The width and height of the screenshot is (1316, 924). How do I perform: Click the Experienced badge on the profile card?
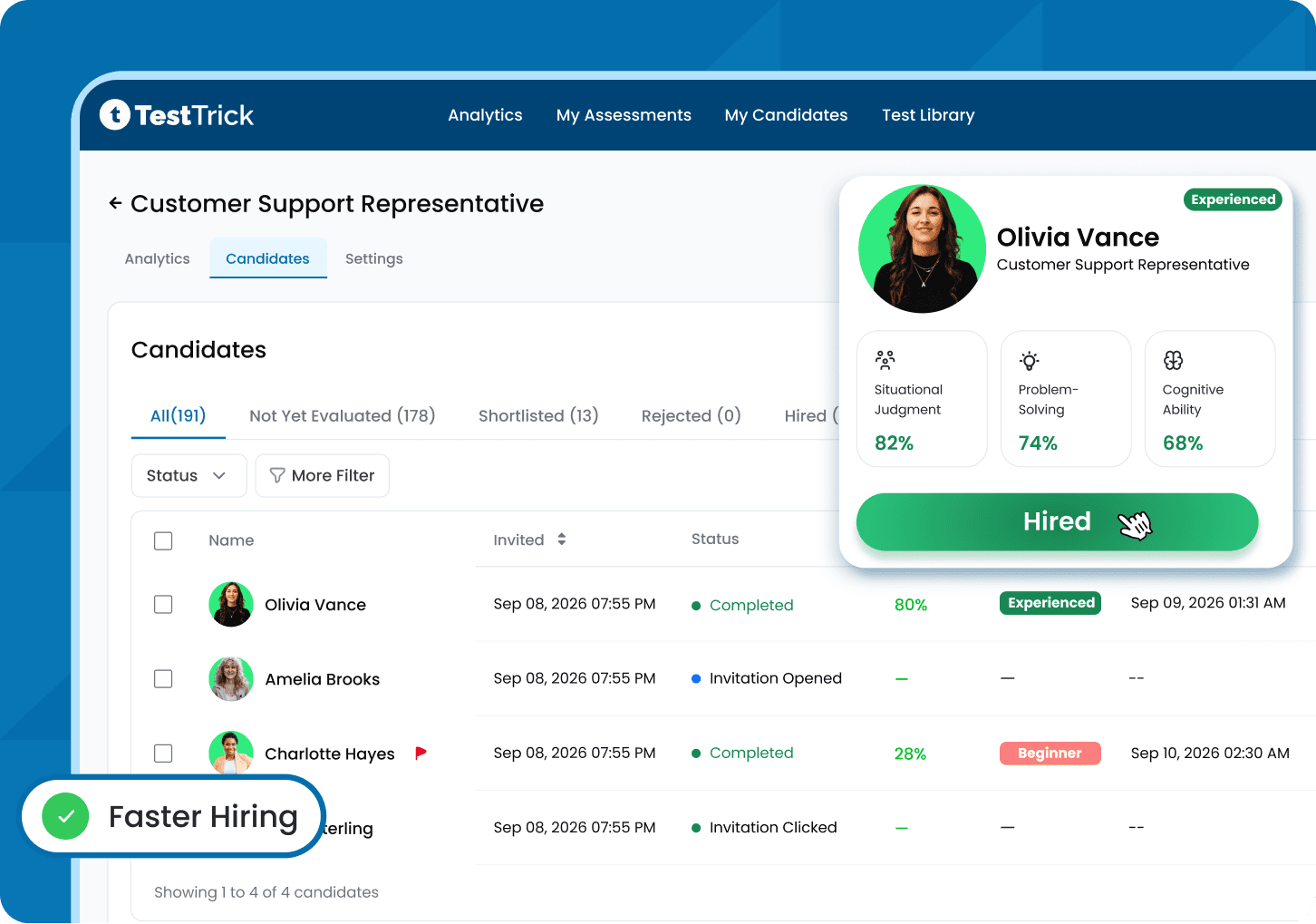[x=1233, y=199]
